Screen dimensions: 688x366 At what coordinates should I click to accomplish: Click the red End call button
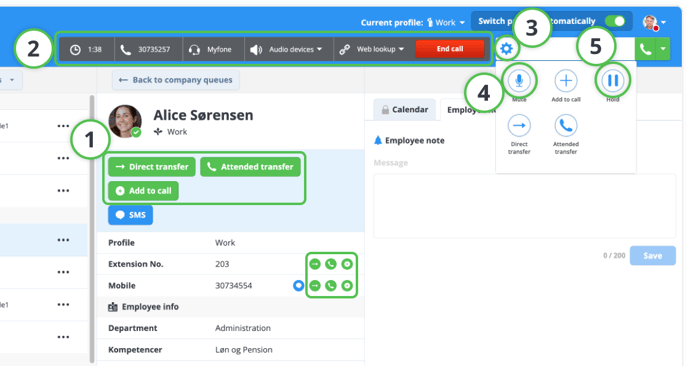[450, 49]
